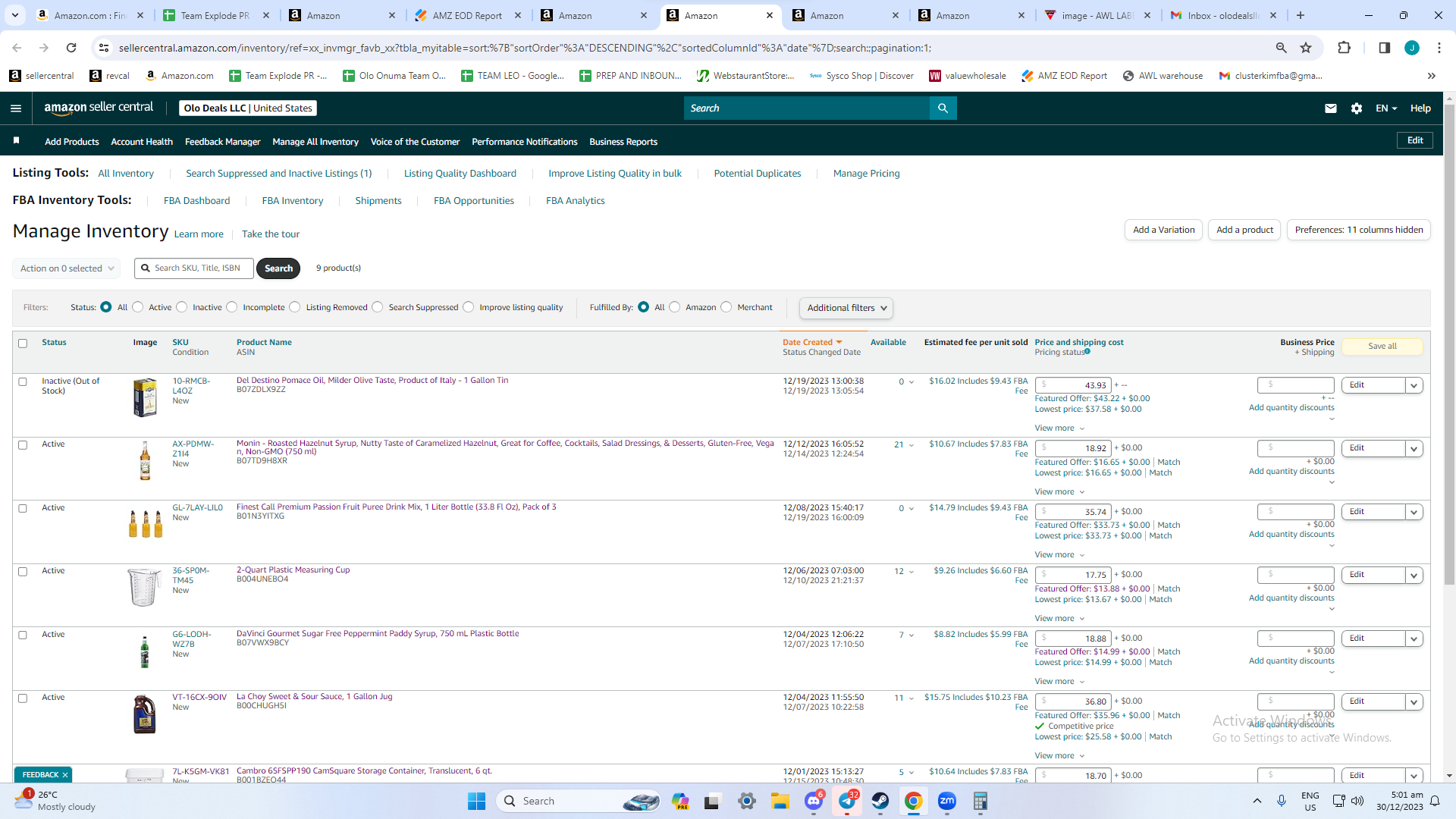Reload the page with the browser refresh icon
Image resolution: width=1456 pixels, height=819 pixels.
coord(71,48)
